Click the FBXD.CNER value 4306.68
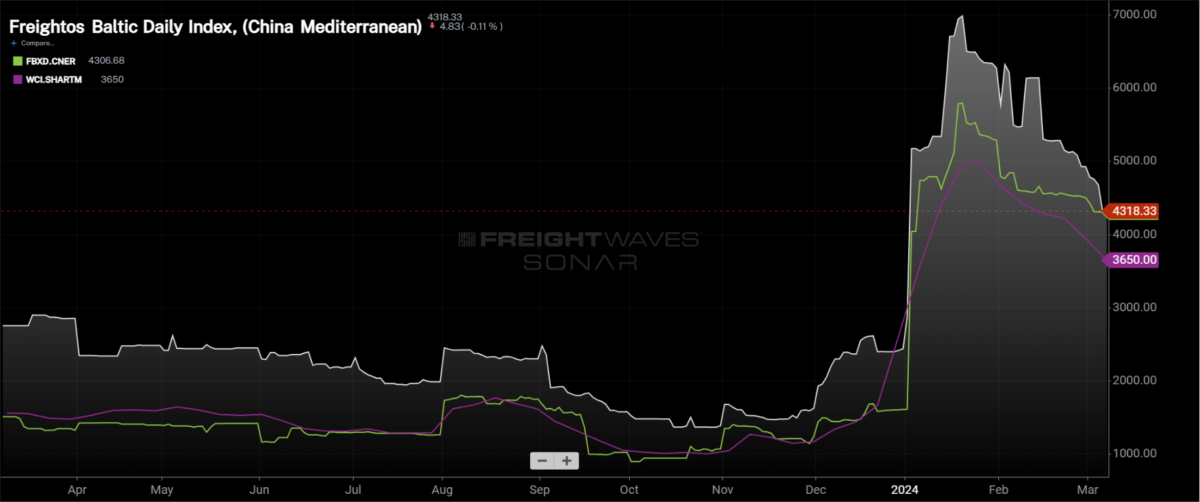 (105, 61)
